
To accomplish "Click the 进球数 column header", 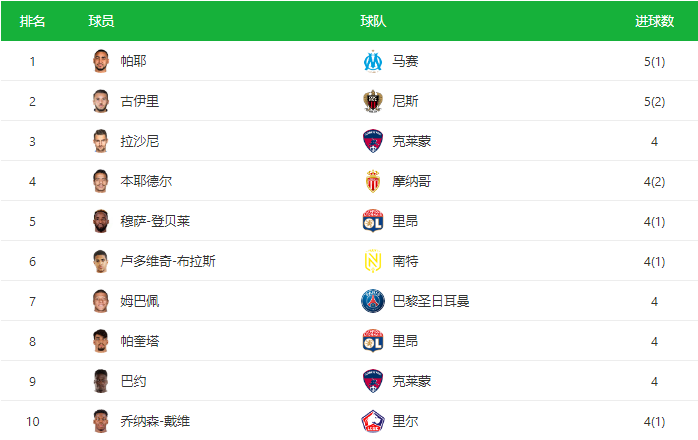I will 654,21.
